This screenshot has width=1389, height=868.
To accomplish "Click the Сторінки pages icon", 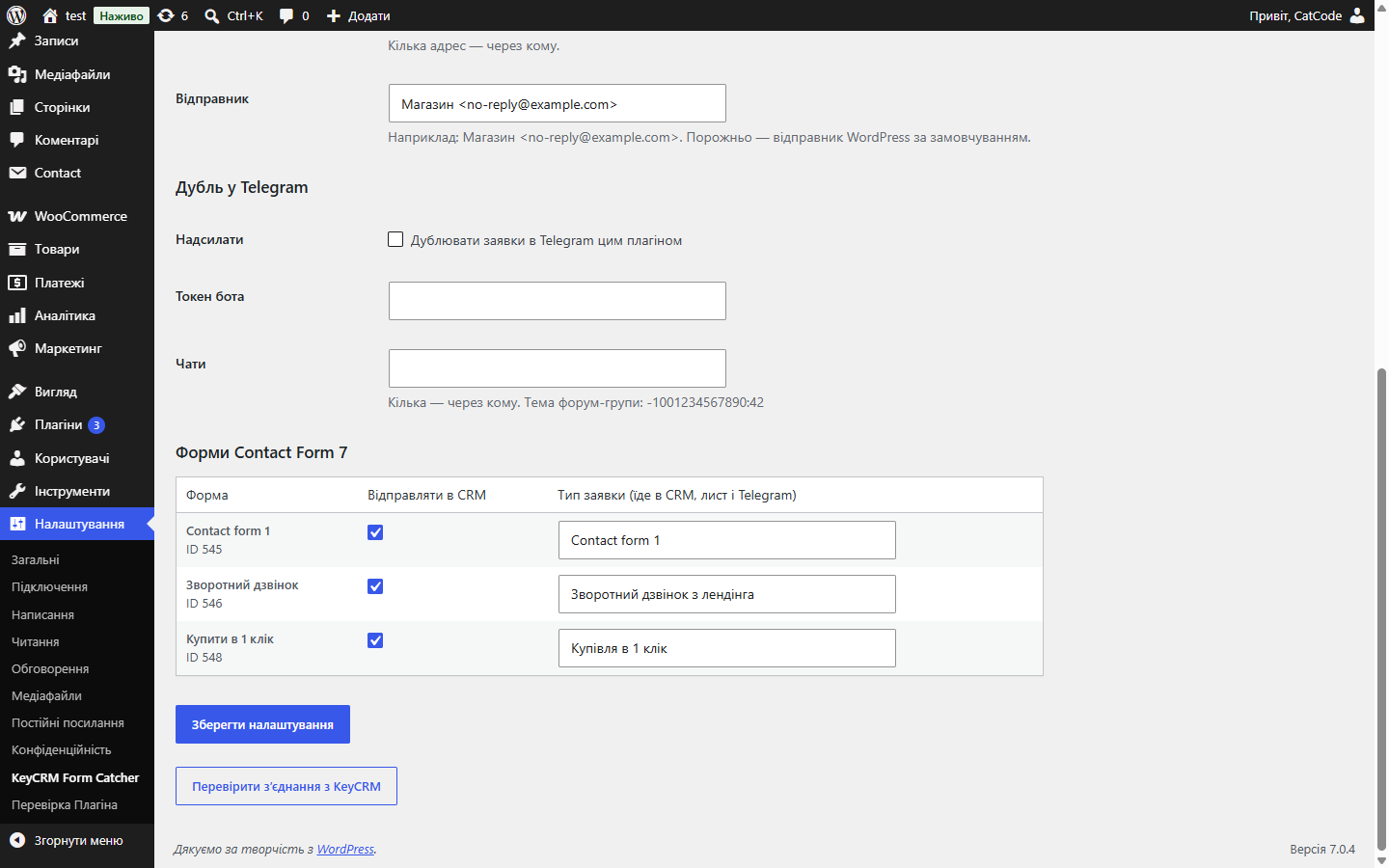I will pyautogui.click(x=17, y=107).
